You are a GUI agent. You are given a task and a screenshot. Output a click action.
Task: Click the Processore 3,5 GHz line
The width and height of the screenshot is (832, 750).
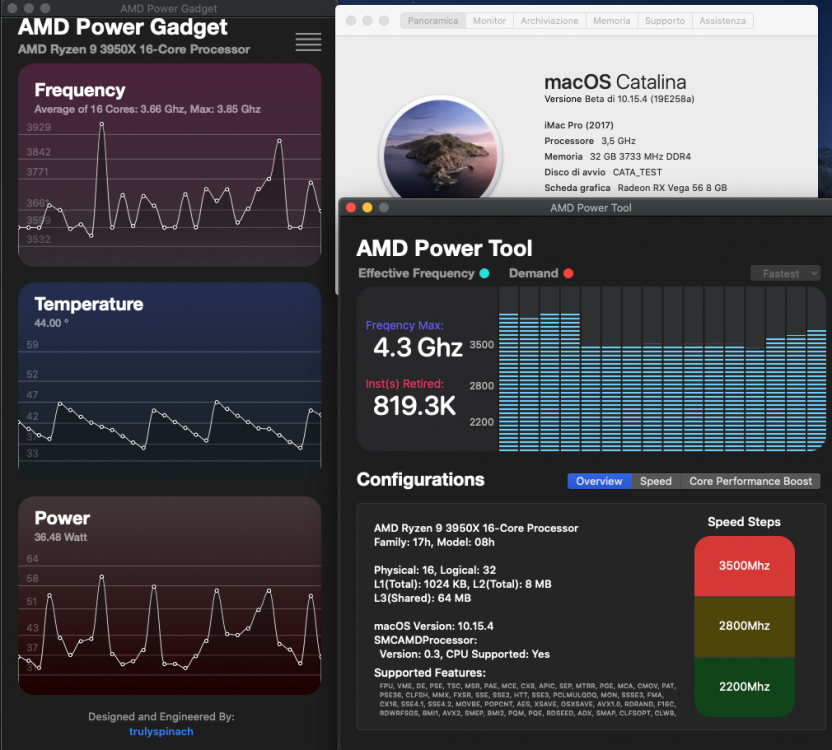click(590, 141)
